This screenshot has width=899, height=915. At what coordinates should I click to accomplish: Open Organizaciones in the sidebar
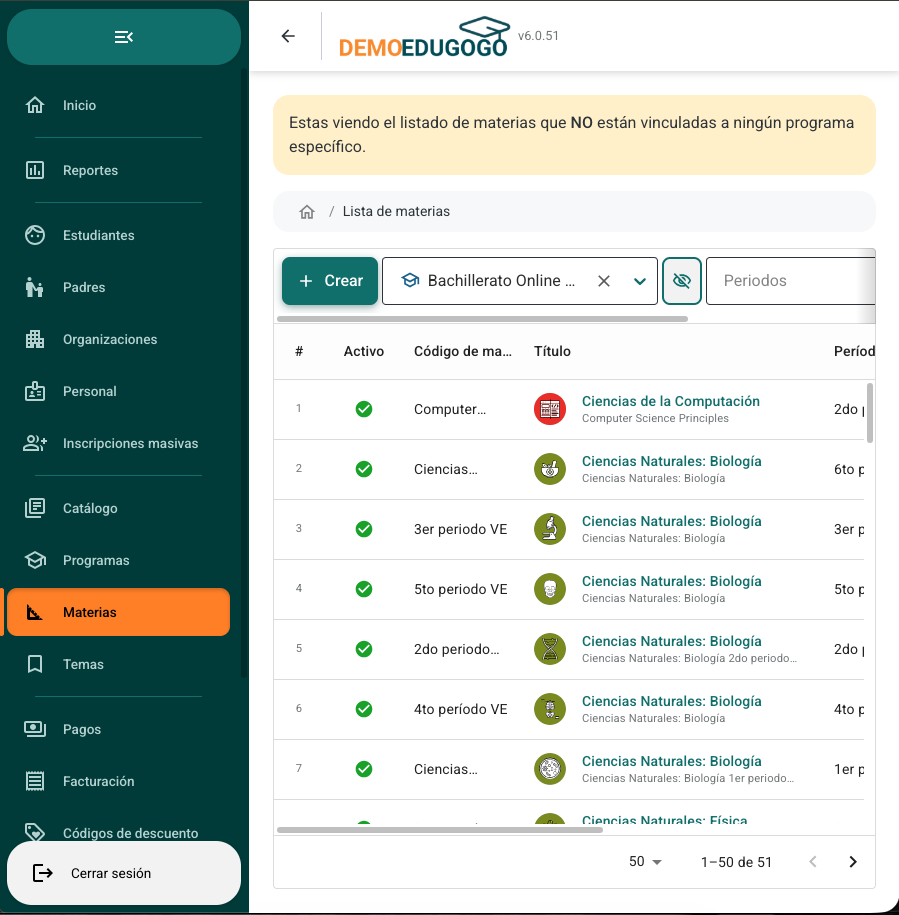point(118,339)
